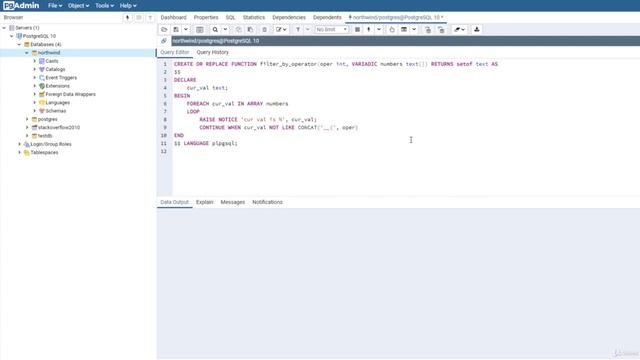
Task: Expand the Extensions node
Action: pyautogui.click(x=35, y=86)
